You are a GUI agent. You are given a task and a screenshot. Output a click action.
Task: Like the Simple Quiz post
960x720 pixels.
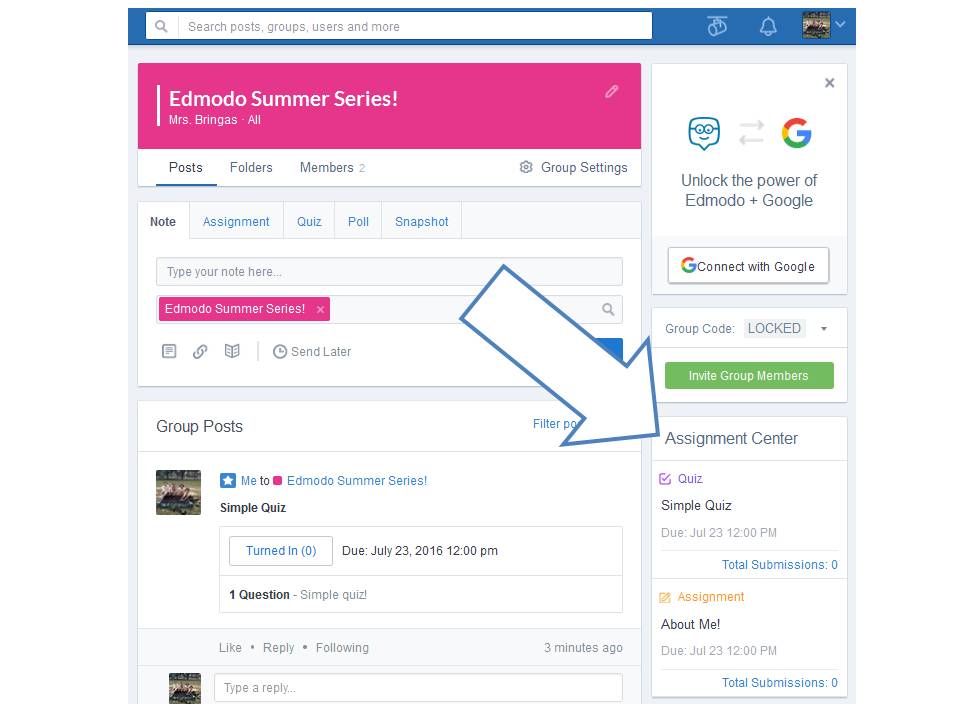(x=230, y=648)
